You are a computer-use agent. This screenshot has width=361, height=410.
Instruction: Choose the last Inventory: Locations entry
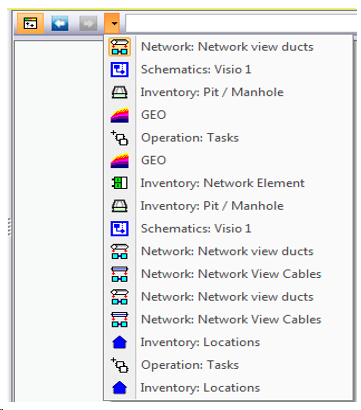pyautogui.click(x=200, y=388)
